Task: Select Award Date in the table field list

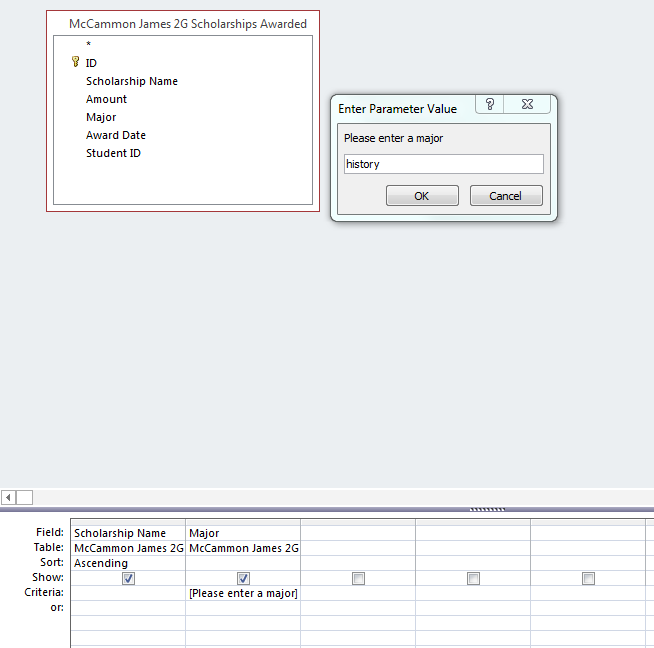Action: (x=116, y=135)
